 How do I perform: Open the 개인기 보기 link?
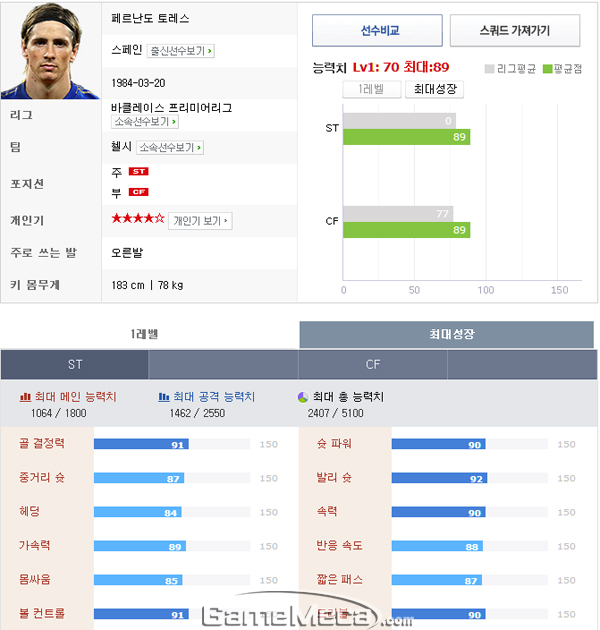[200, 221]
